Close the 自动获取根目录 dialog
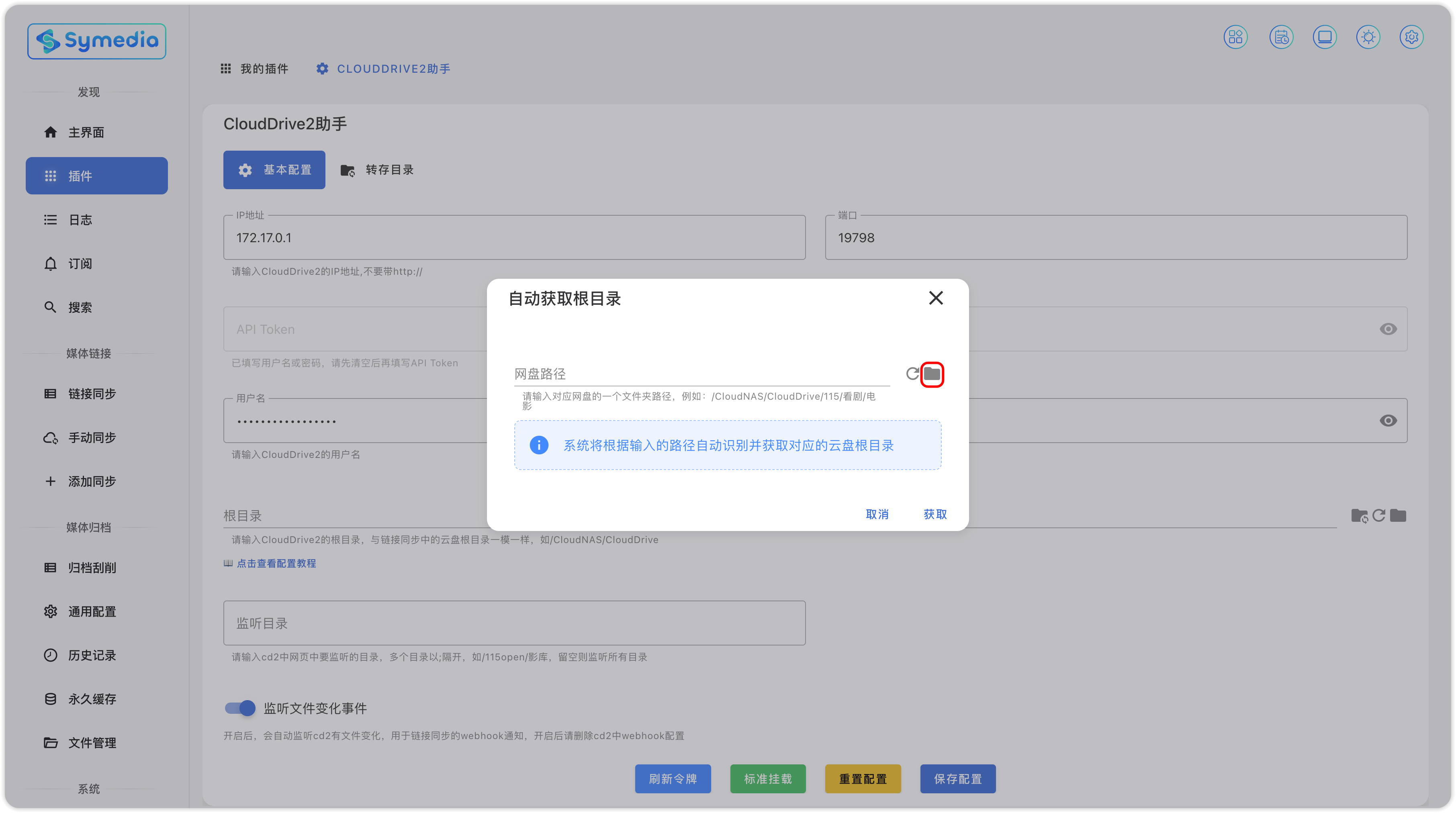1456x813 pixels. point(935,298)
